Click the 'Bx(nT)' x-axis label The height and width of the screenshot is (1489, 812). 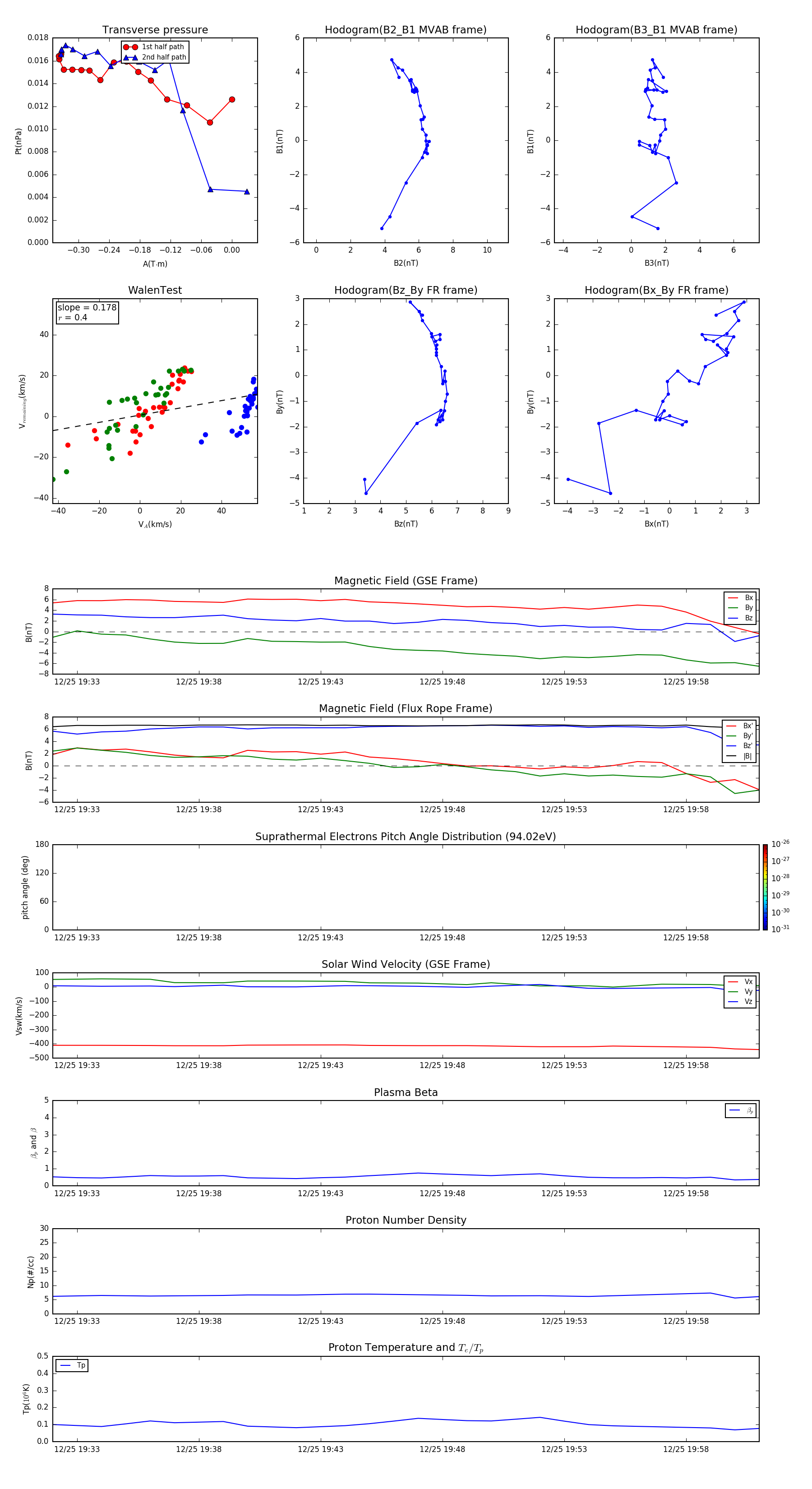click(656, 524)
